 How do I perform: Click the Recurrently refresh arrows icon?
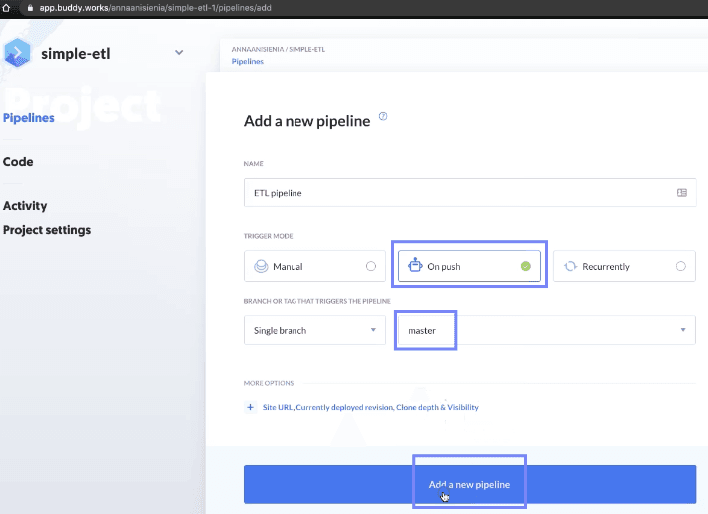pos(570,267)
